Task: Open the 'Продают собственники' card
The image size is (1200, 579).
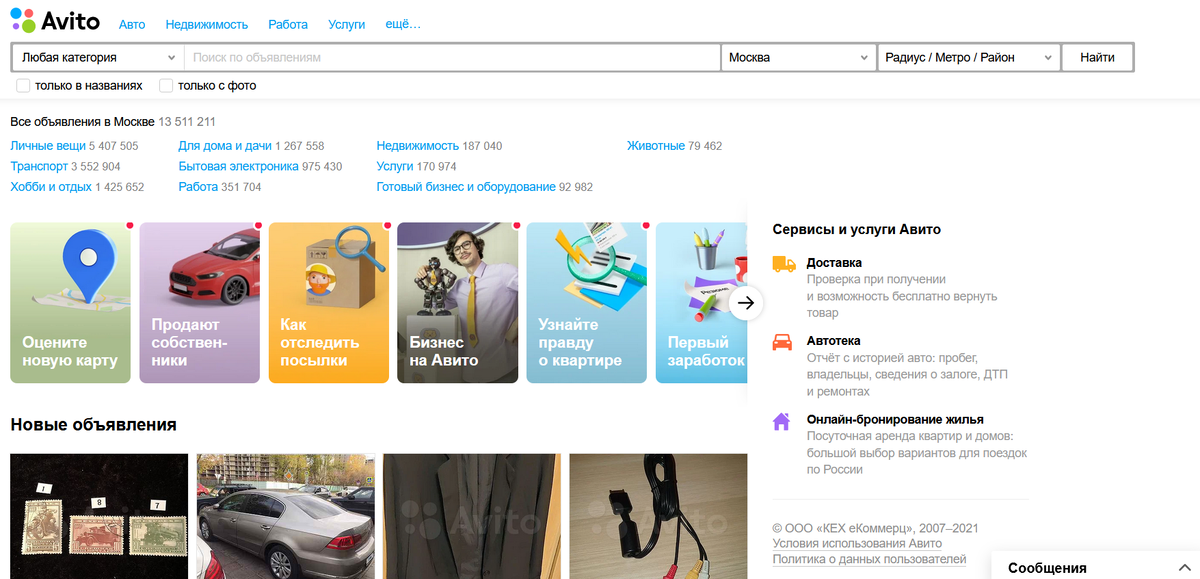Action: pos(200,302)
